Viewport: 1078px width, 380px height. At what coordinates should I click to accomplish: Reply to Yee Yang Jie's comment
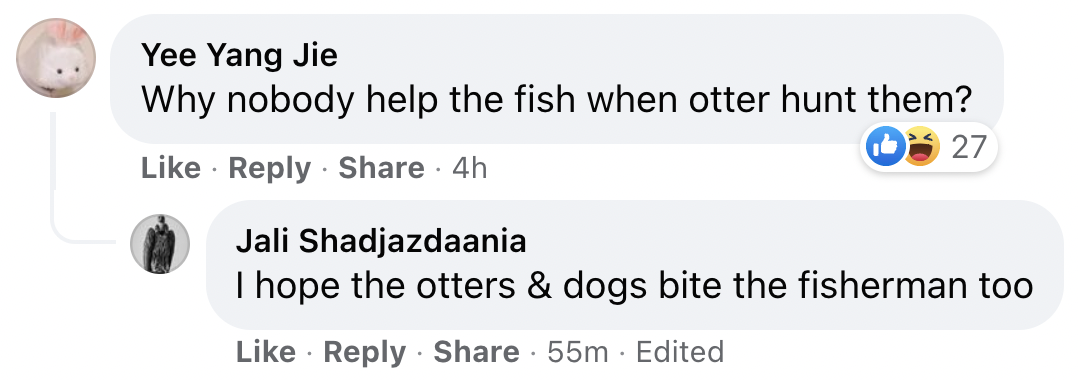pos(270,168)
